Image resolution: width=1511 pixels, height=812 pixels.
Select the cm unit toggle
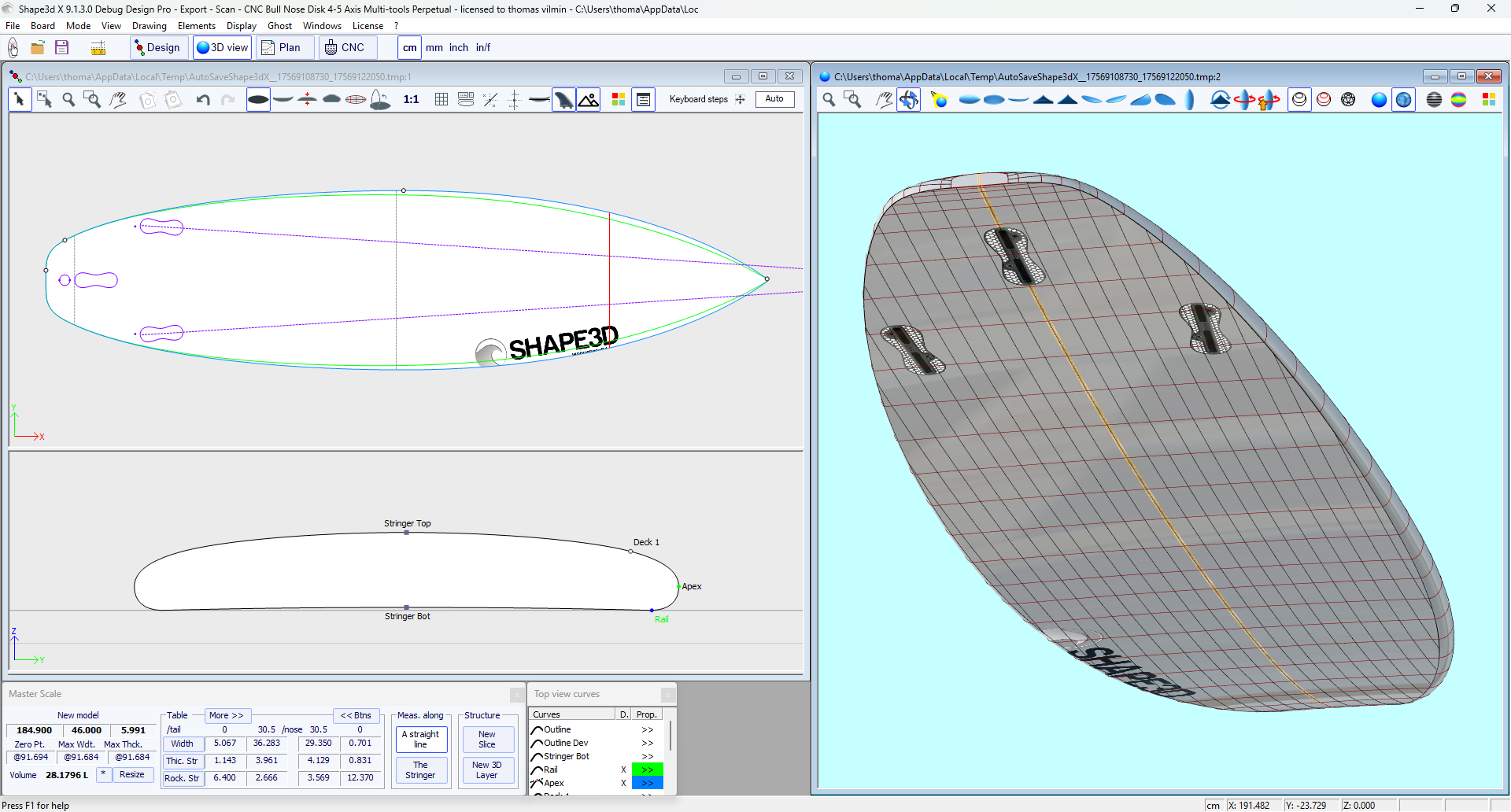[x=409, y=48]
